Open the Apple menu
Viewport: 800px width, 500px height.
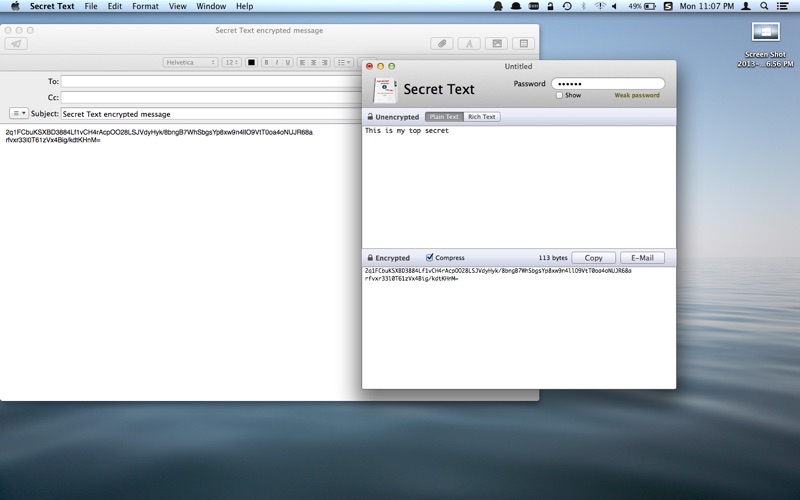click(15, 6)
